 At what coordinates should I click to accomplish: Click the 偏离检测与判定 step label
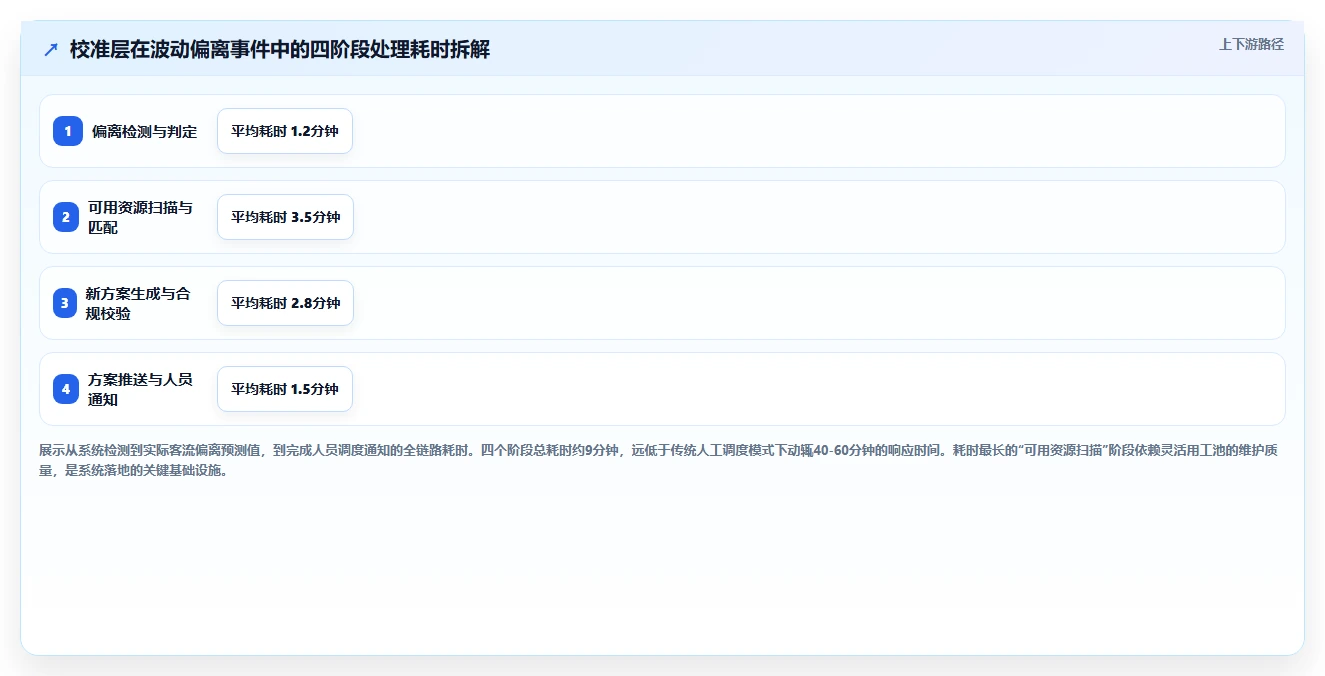[145, 131]
